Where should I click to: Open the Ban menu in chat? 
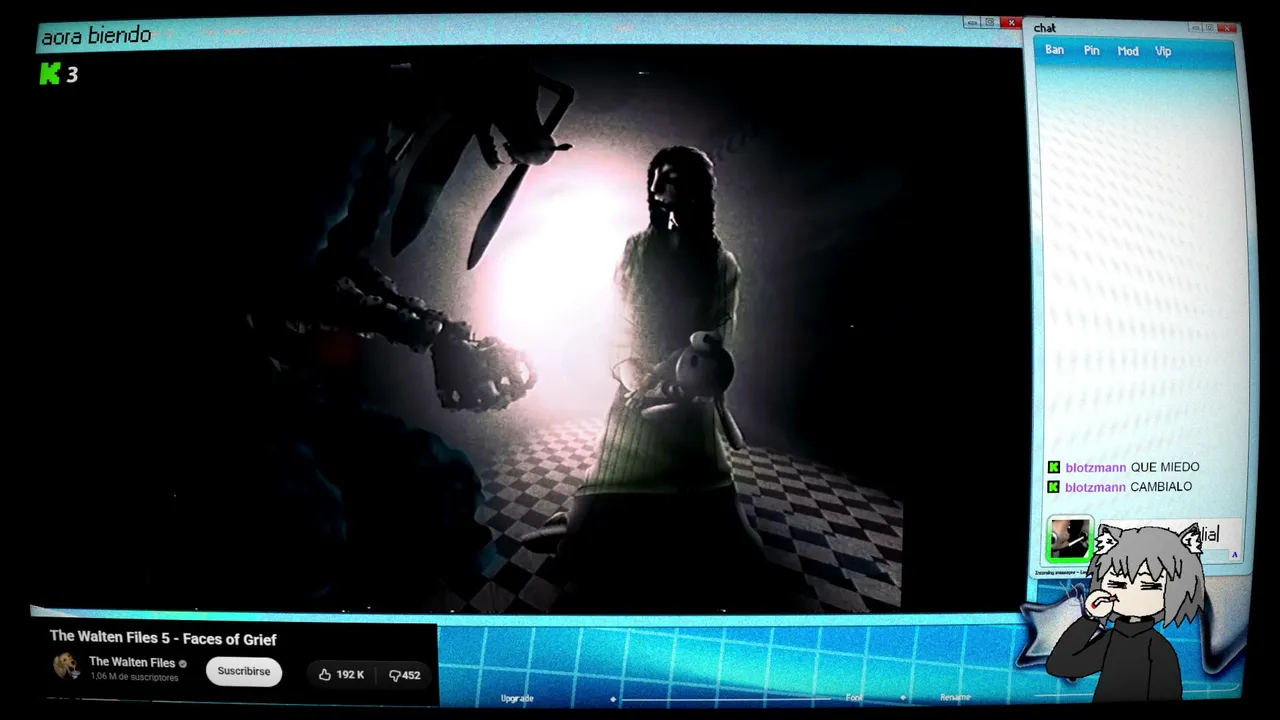(x=1054, y=50)
